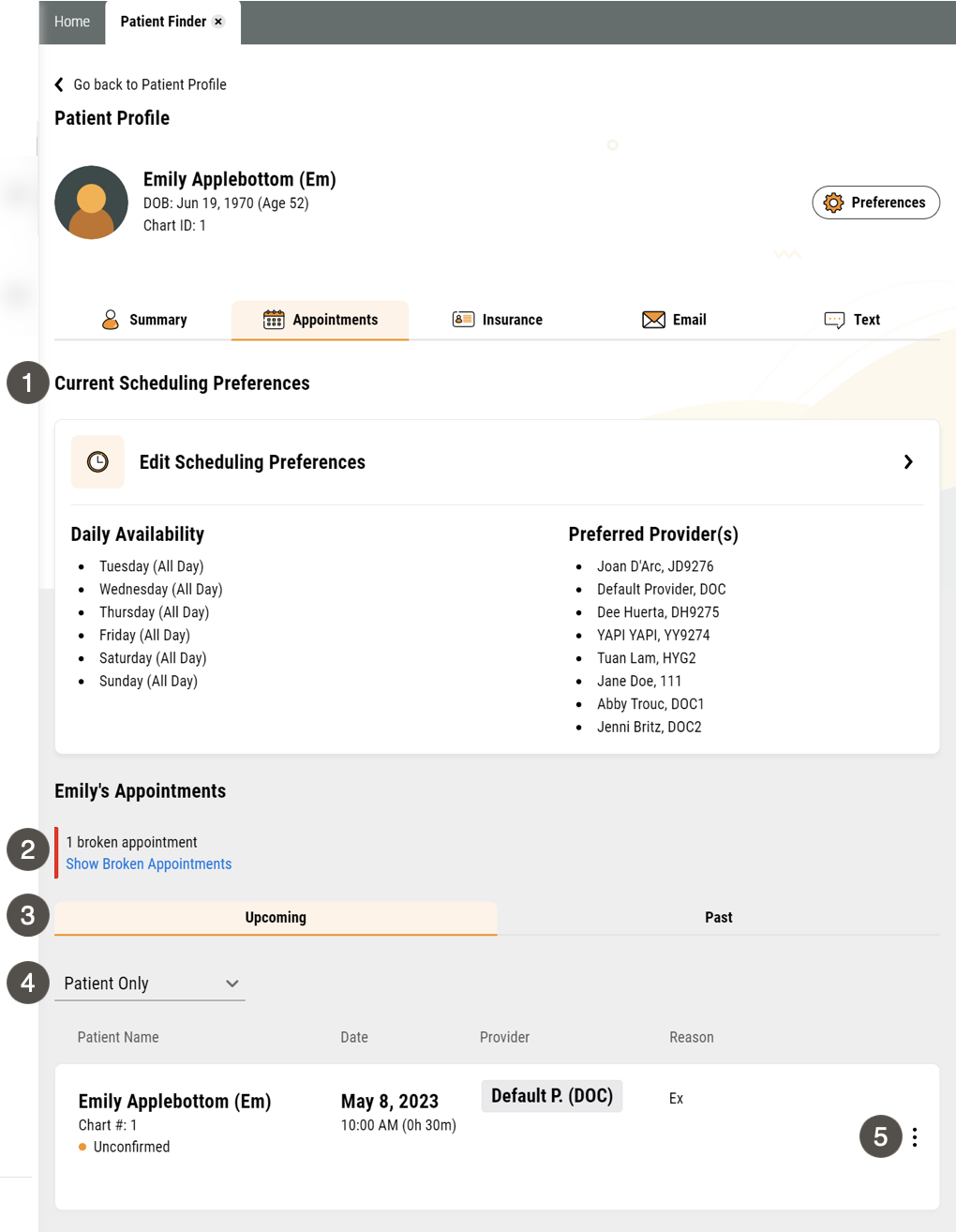Open the three-dot menu for the May 8 appointment
The height and width of the screenshot is (1232, 956).
pos(915,1137)
